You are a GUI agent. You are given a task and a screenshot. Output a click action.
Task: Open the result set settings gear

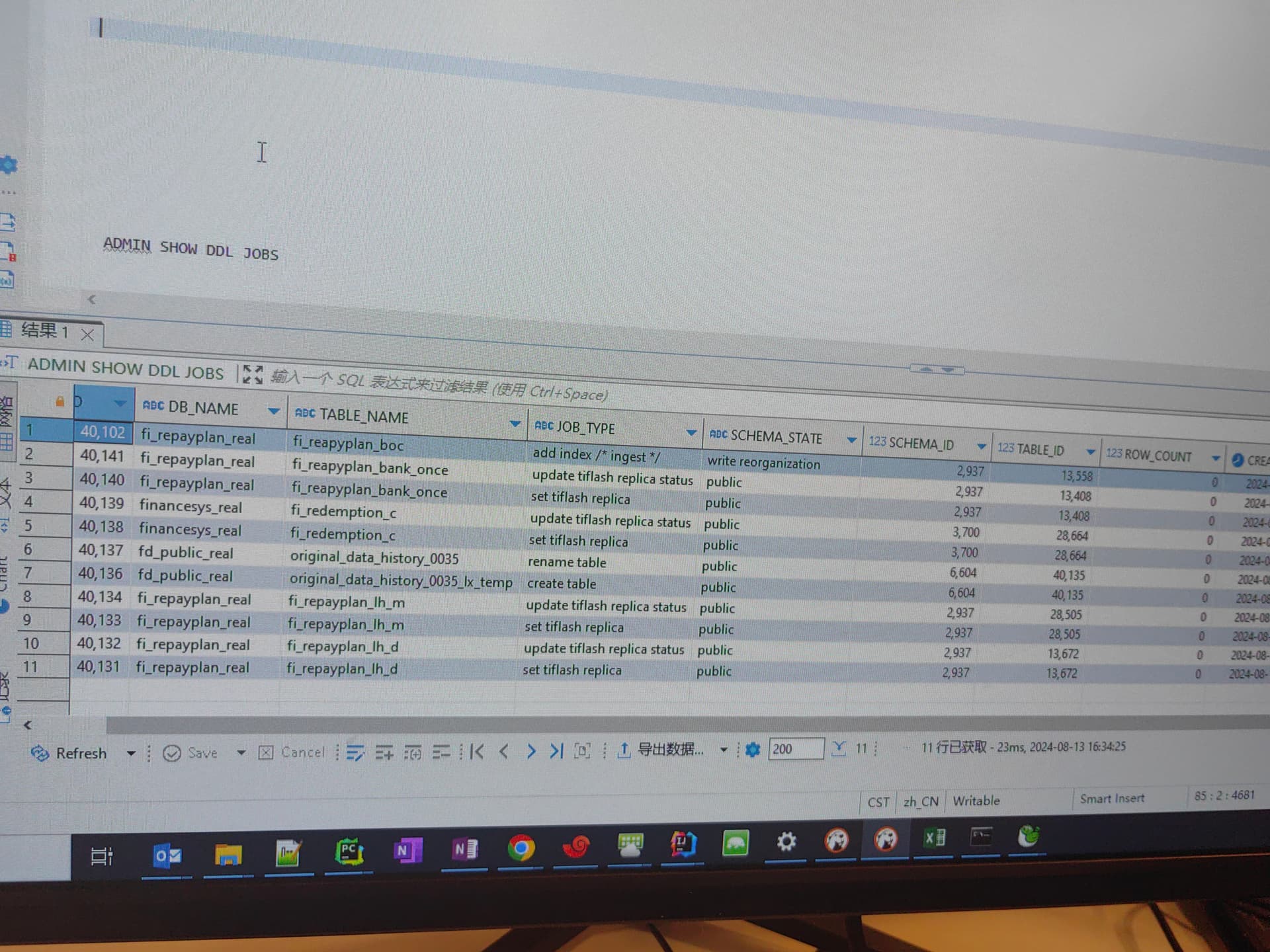click(752, 750)
